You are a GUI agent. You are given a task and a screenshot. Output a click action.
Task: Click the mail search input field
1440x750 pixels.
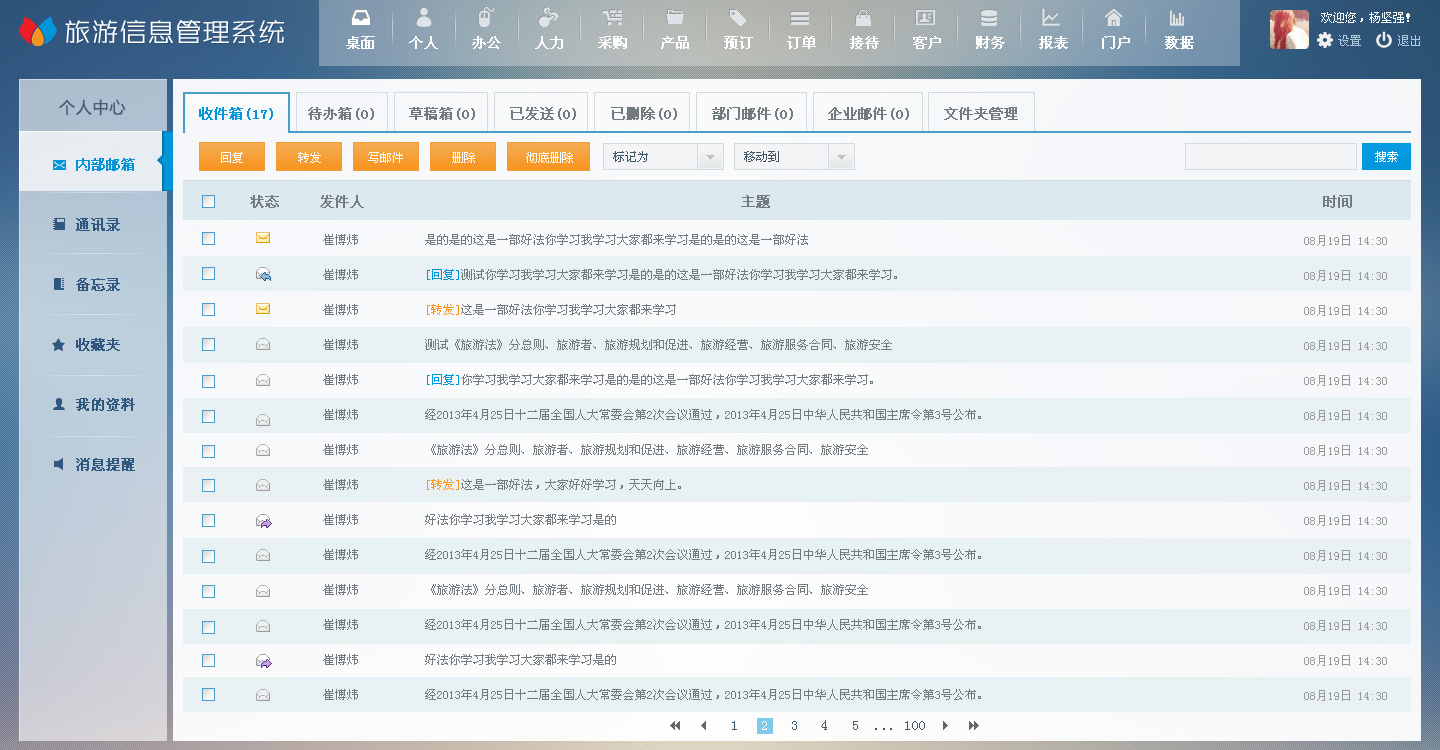coord(1271,157)
